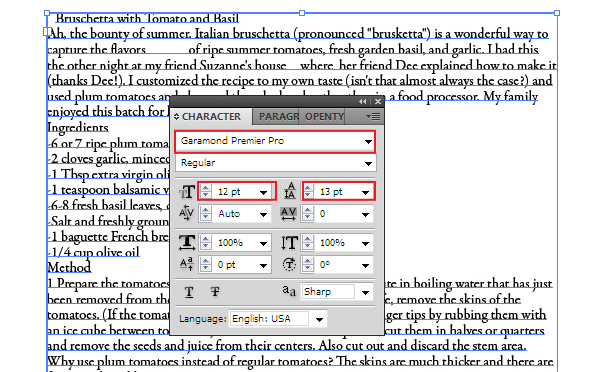Click the font size stepper arrows

pyautogui.click(x=206, y=191)
